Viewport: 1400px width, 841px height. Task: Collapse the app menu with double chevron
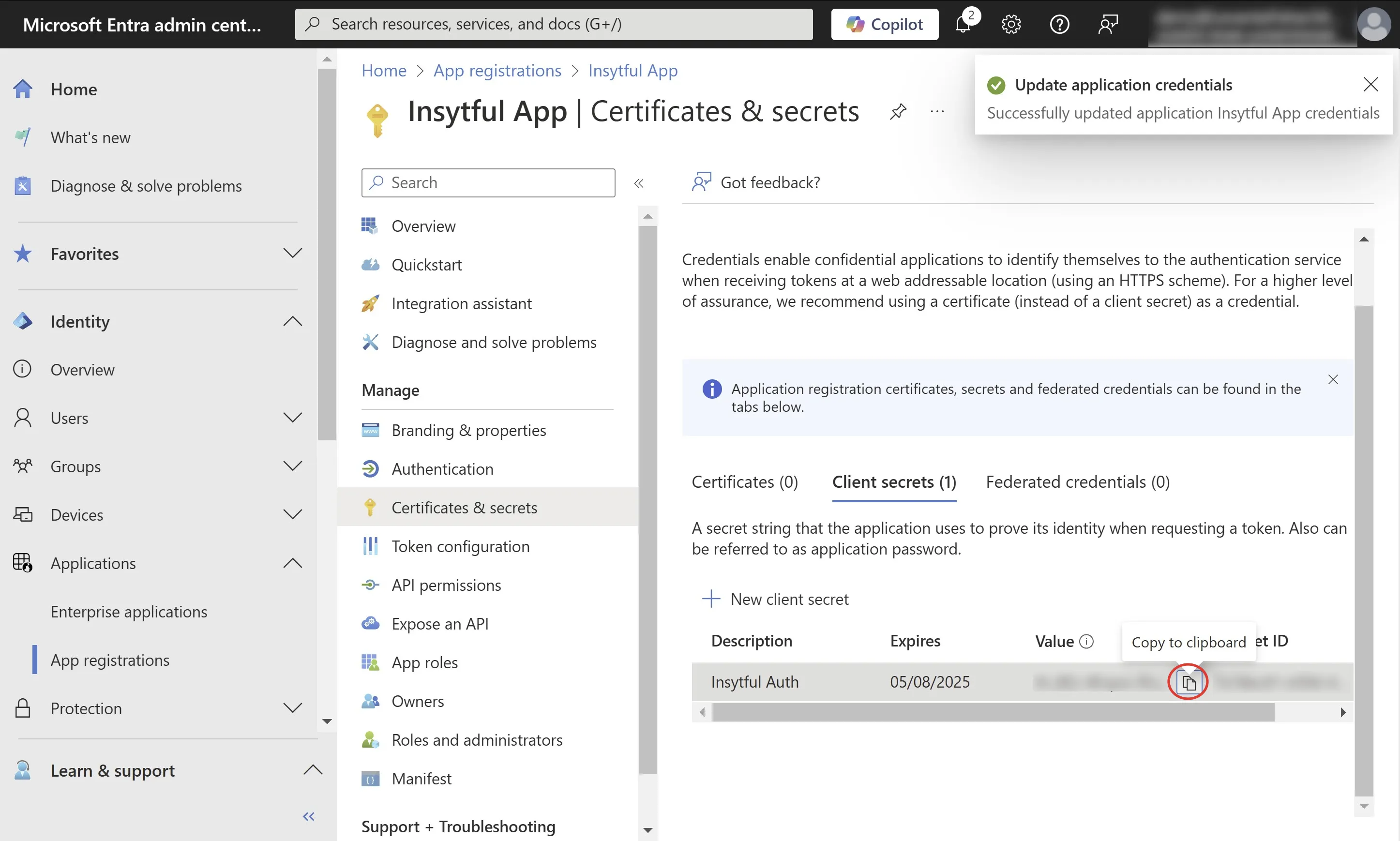(x=638, y=183)
